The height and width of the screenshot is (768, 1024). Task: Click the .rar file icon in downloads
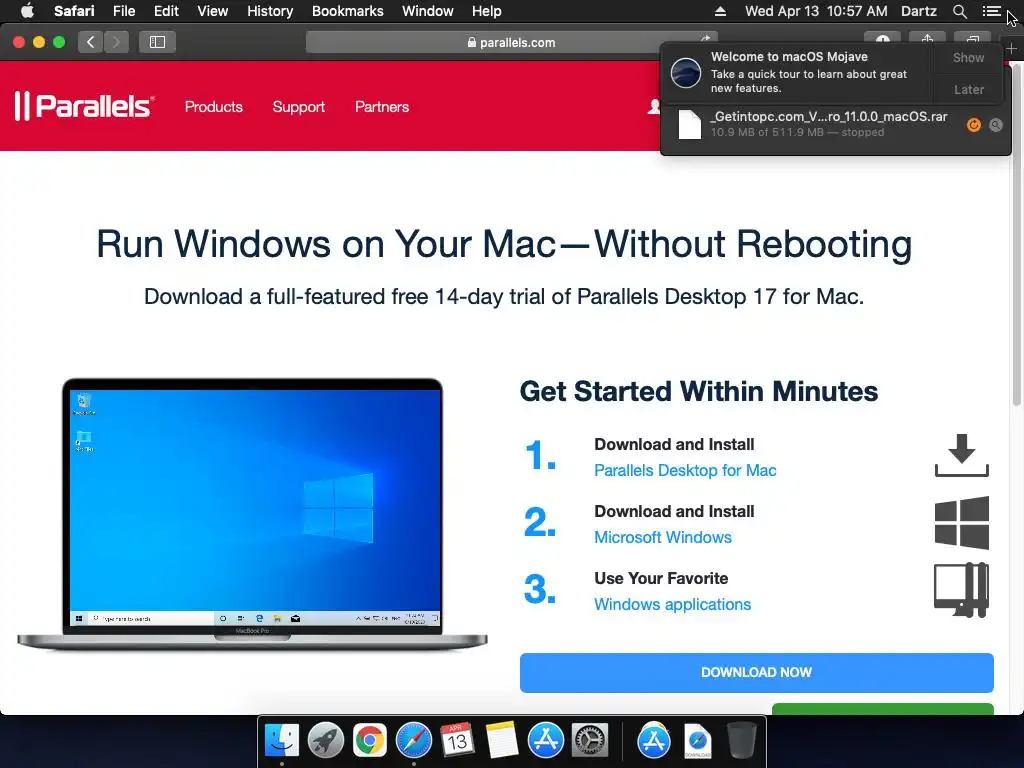[x=689, y=124]
